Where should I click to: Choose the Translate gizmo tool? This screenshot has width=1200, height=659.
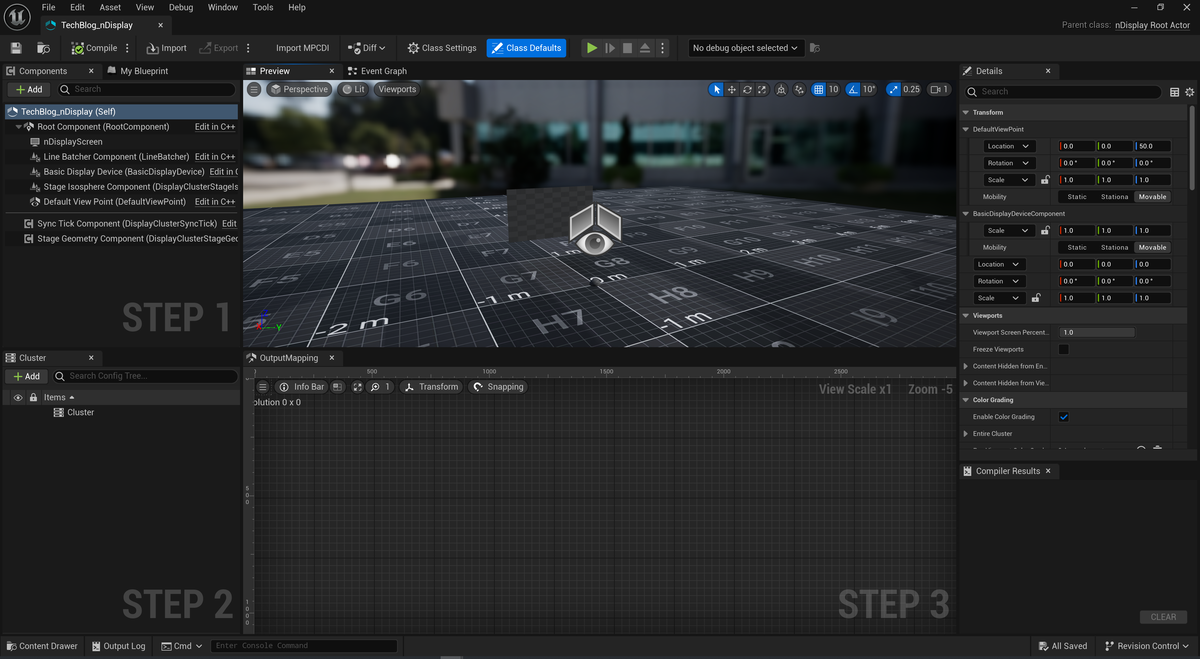pos(732,89)
